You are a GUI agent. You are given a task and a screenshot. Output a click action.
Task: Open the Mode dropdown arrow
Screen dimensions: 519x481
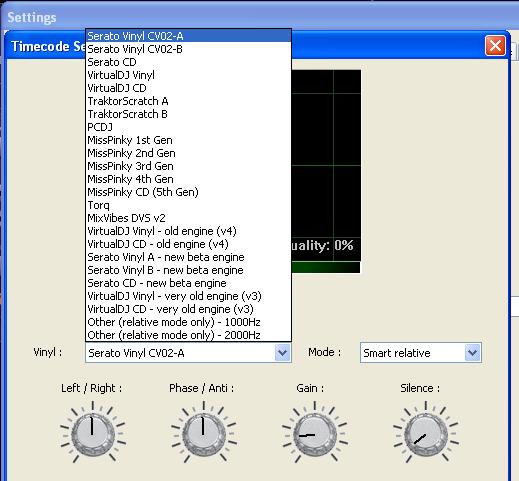(x=473, y=353)
